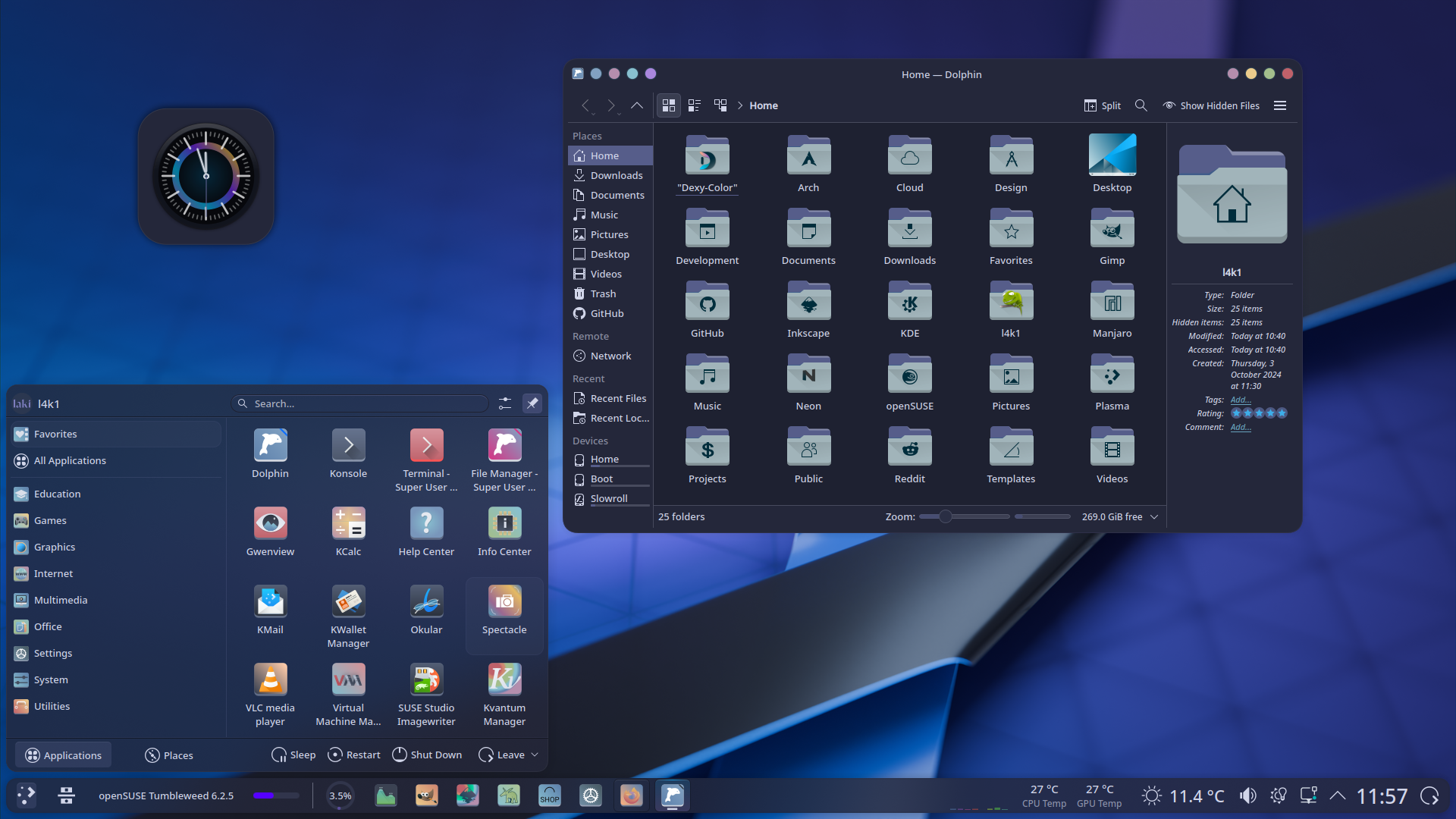Open the Reddit folder
The height and width of the screenshot is (819, 1456).
(x=909, y=456)
